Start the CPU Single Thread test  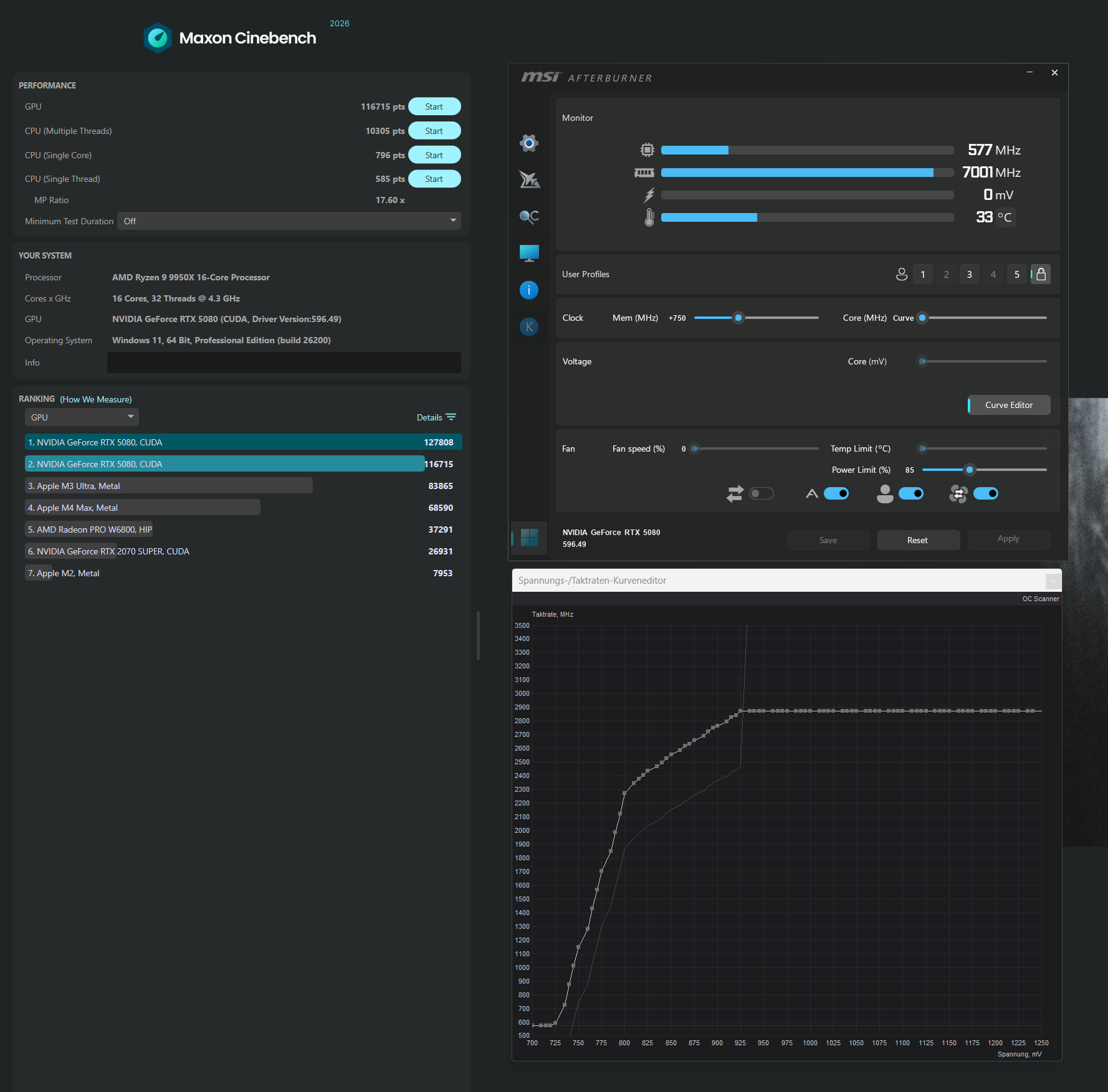pyautogui.click(x=434, y=179)
